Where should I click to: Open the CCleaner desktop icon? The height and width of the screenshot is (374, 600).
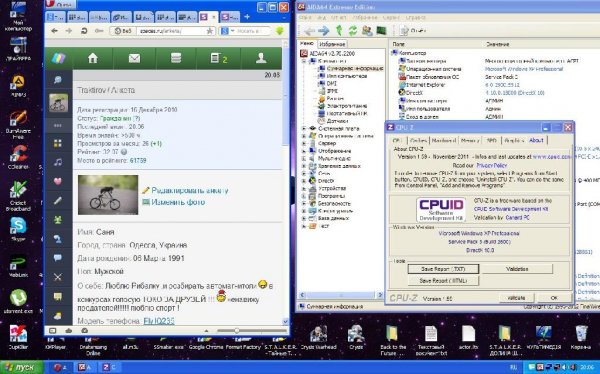click(x=18, y=157)
